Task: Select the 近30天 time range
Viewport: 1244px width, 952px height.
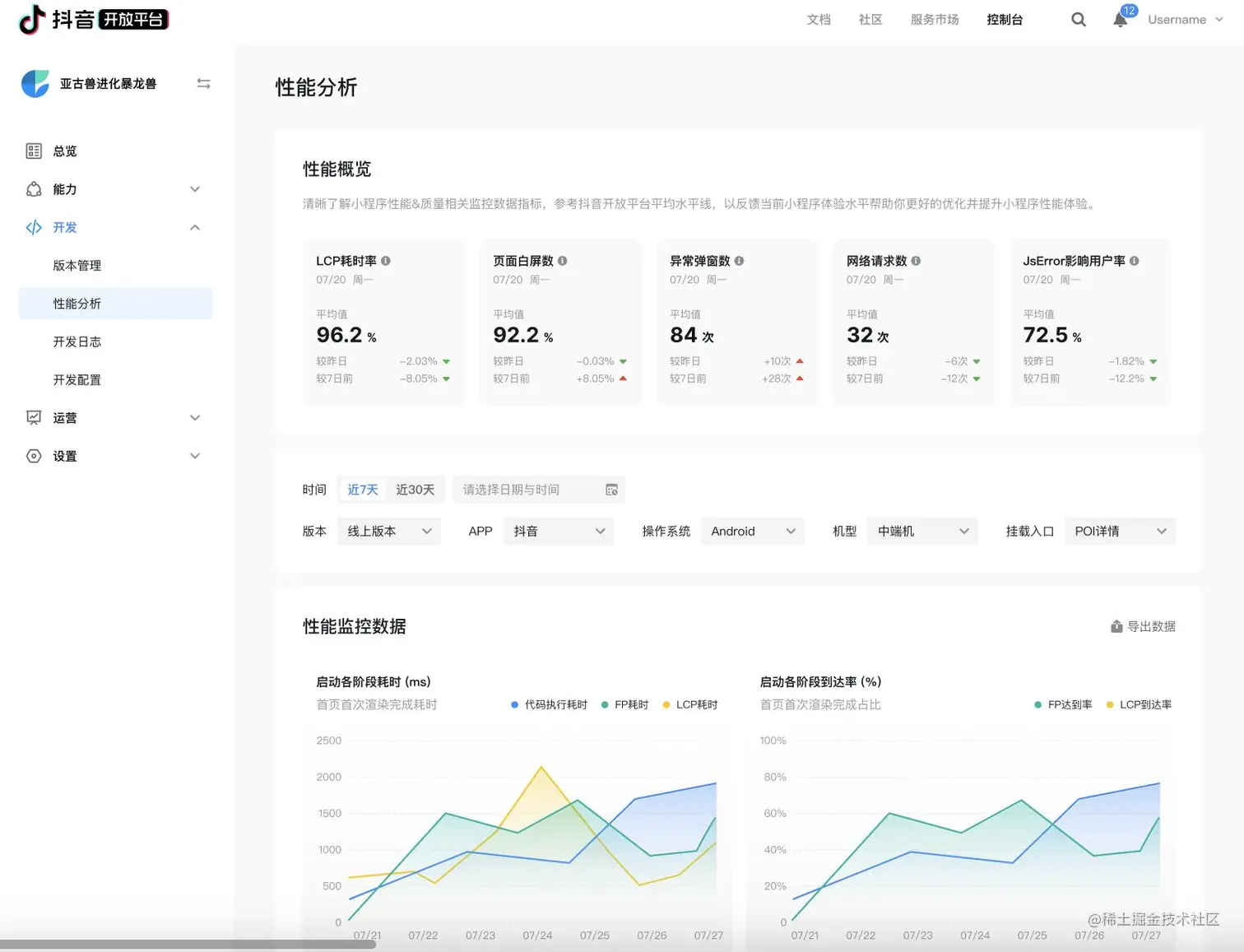Action: 415,490
